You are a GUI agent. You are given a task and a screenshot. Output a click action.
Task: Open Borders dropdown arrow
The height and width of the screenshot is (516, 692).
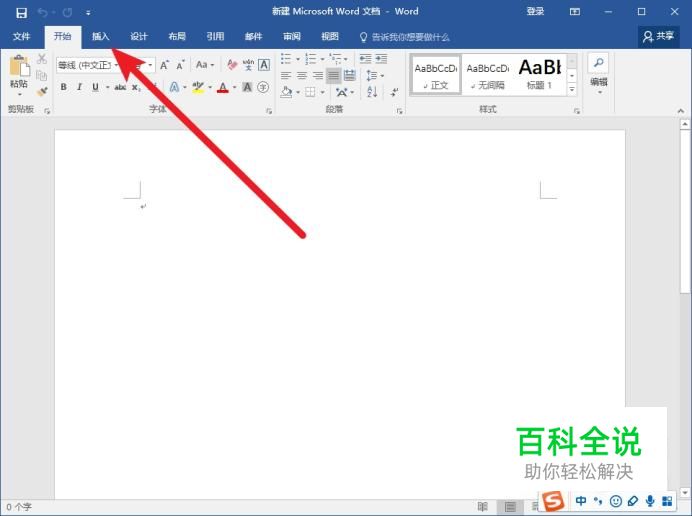click(323, 92)
